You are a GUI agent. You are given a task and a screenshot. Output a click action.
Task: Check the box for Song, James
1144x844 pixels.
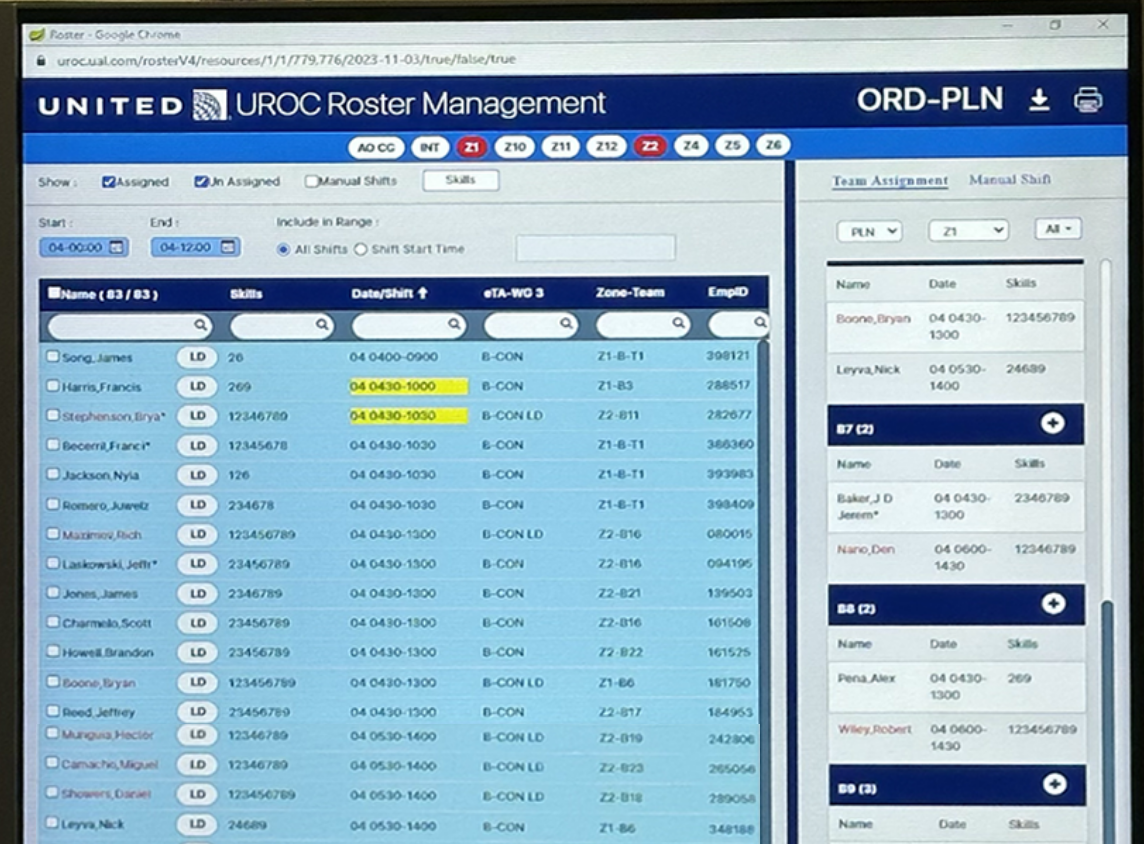click(53, 356)
